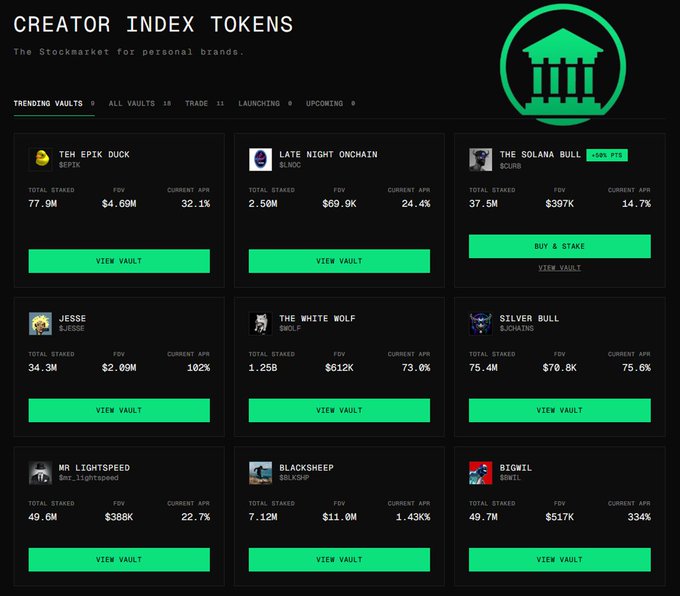Viewport: 680px width, 596px height.
Task: Click the 1.25B total staked value
Action: (x=263, y=367)
